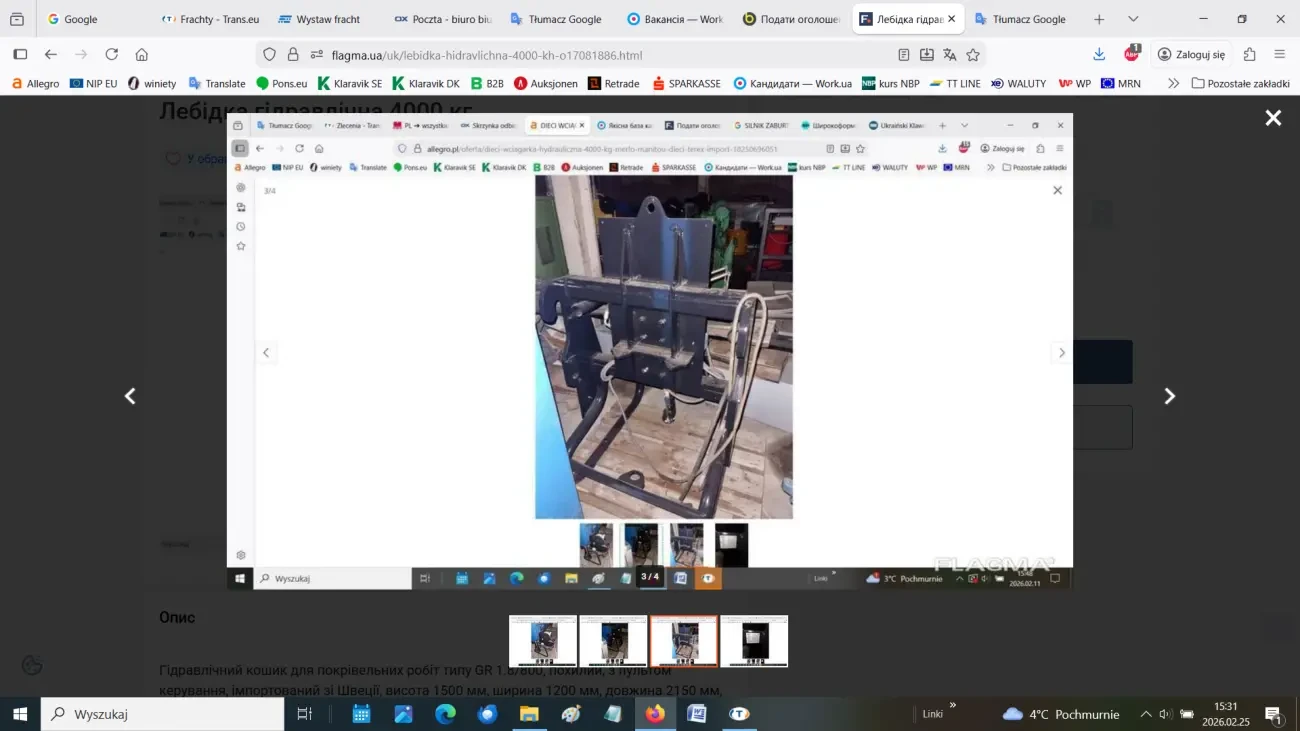Viewport: 1300px width, 731px height.
Task: Open the Allegro bookmark
Action: click(x=35, y=84)
